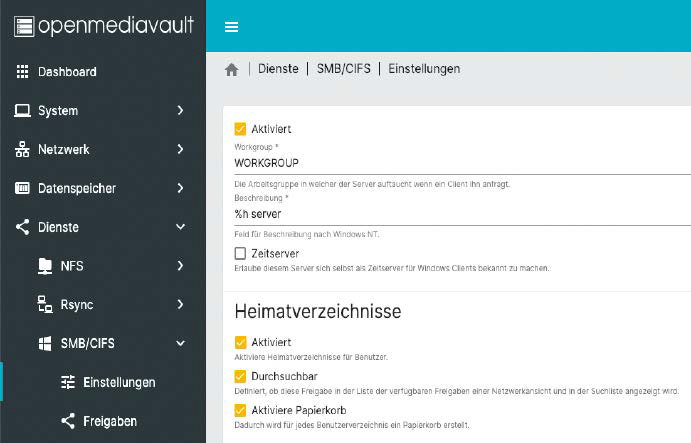Screen dimensions: 691x443
Task: Click the NFS folder icon
Action: coord(44,266)
